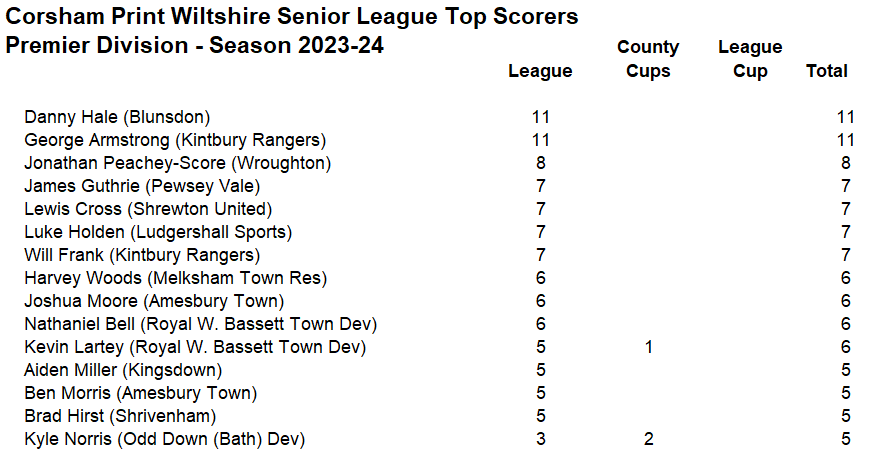Click Kevin Lartey's County Cups value 1
Image resolution: width=890 pixels, height=450 pixels.
coord(648,347)
